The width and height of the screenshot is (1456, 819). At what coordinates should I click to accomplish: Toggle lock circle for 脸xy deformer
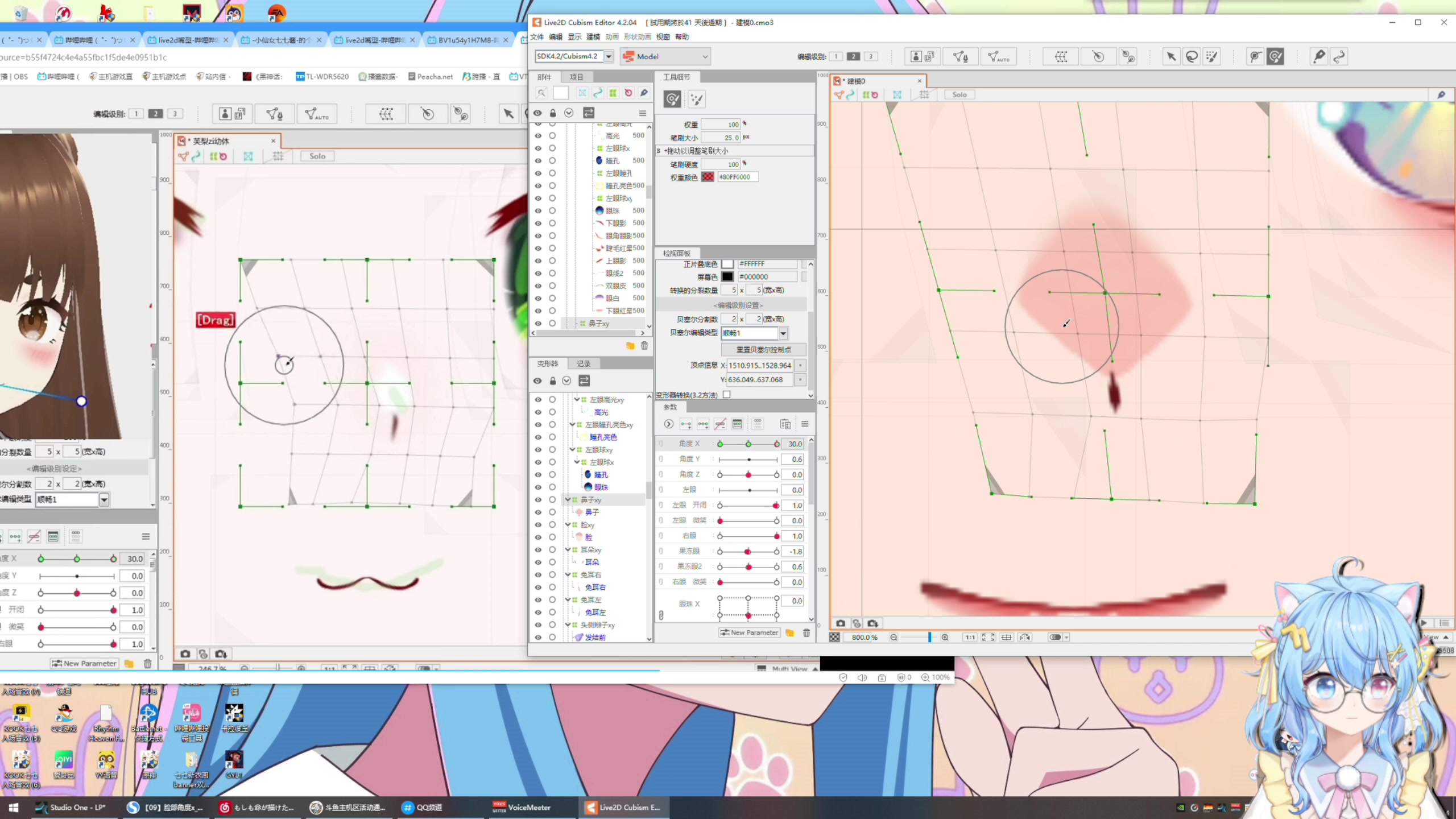point(552,524)
